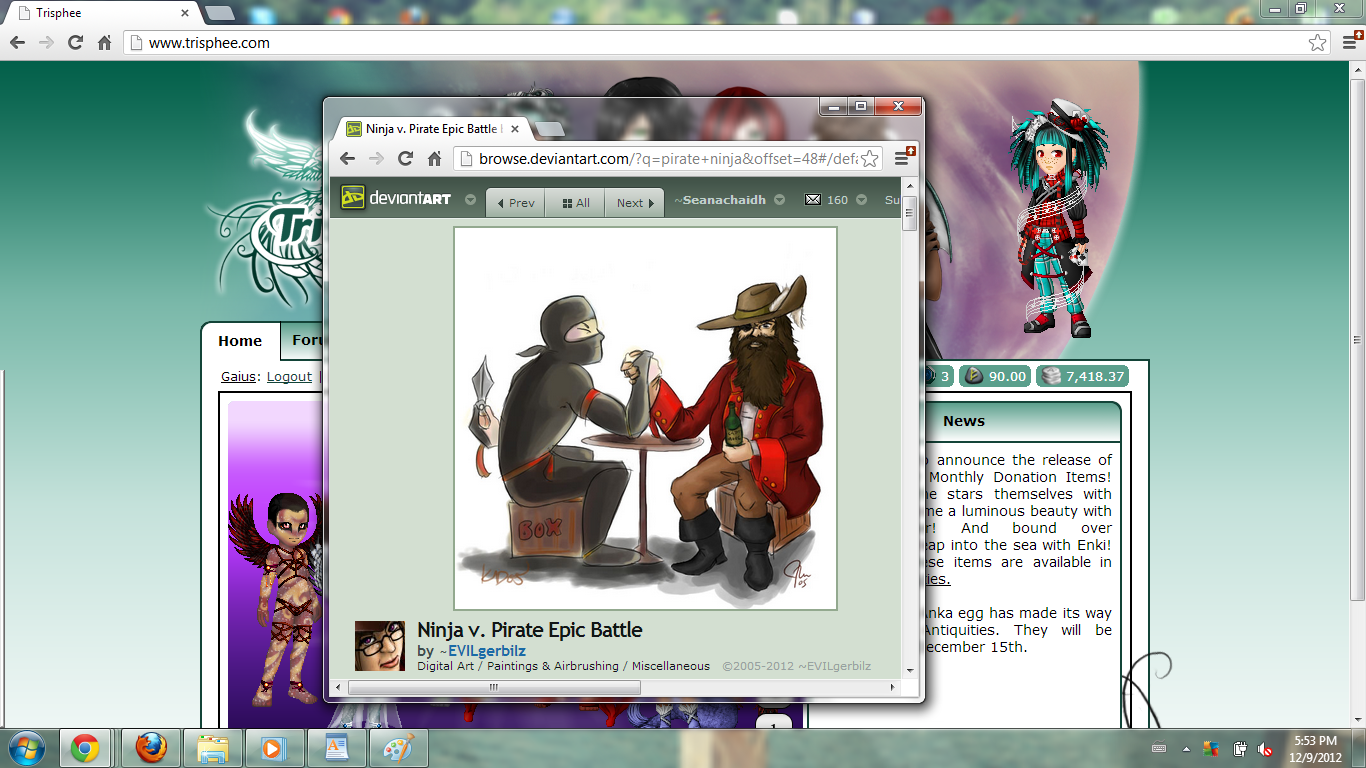Viewport: 1366px width, 768px height.
Task: Click the deviantART logo
Action: coord(396,199)
